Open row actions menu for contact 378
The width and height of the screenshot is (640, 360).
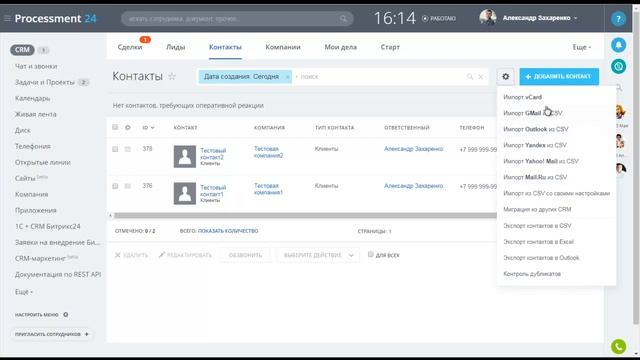point(128,149)
